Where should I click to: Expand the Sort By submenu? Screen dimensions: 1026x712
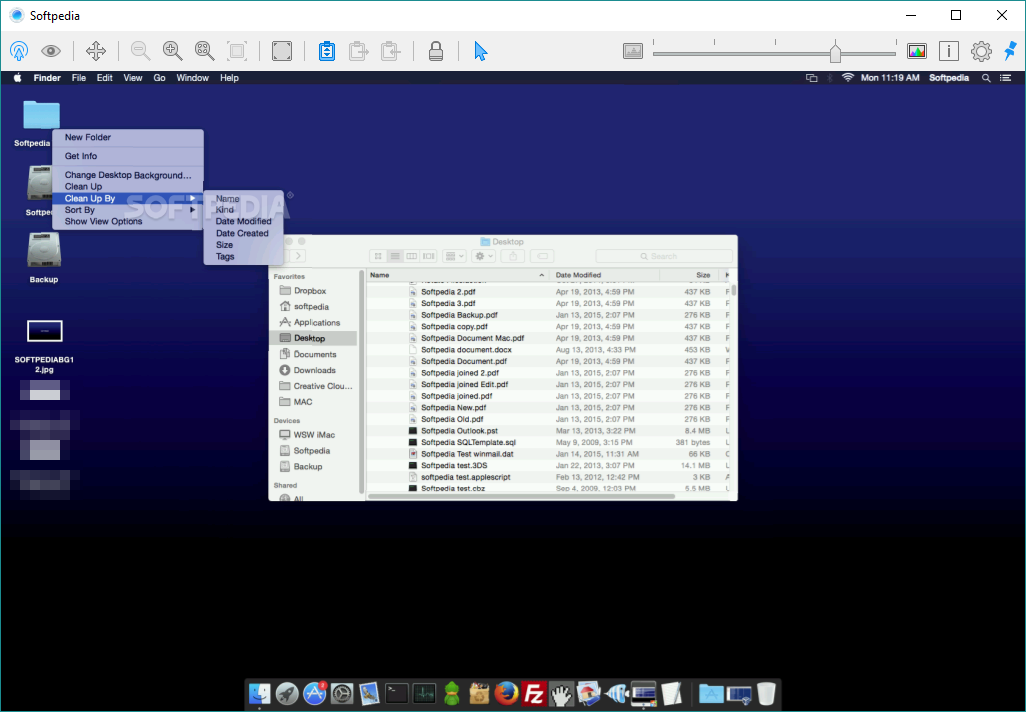[x=128, y=209]
